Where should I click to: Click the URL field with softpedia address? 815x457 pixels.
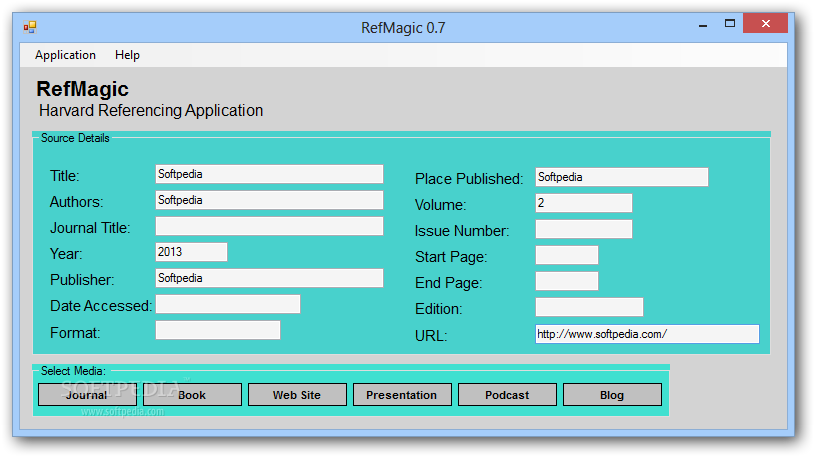(x=647, y=334)
